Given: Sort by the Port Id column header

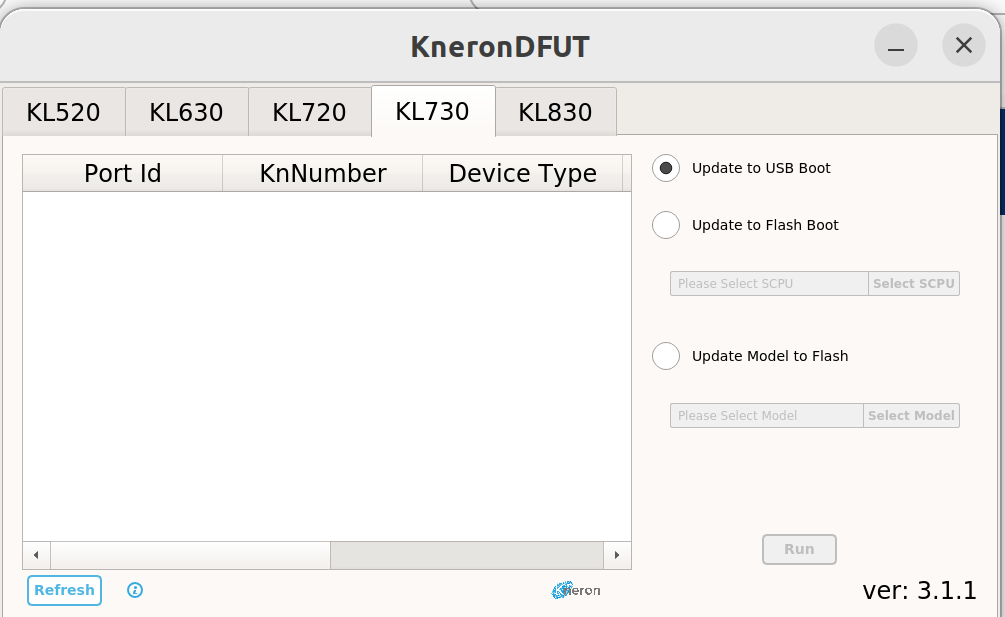Looking at the screenshot, I should coord(122,173).
